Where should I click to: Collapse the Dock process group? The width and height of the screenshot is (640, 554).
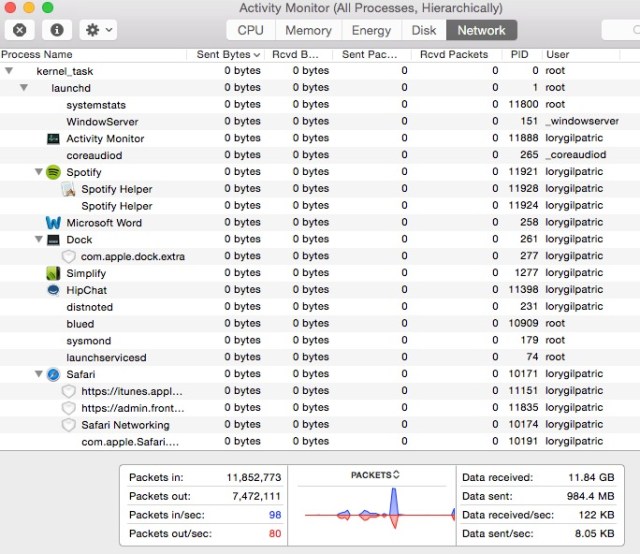[39, 239]
